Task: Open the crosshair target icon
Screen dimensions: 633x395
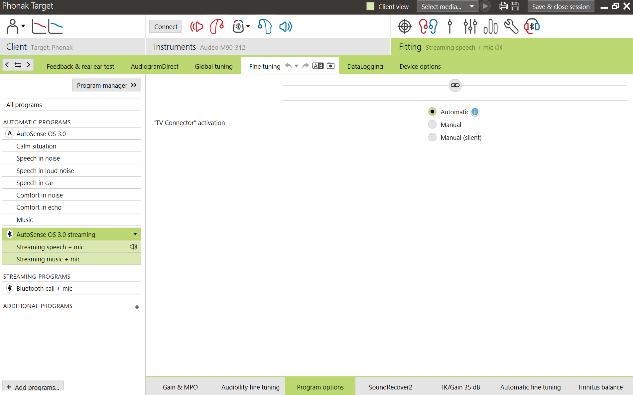Action: tap(405, 27)
